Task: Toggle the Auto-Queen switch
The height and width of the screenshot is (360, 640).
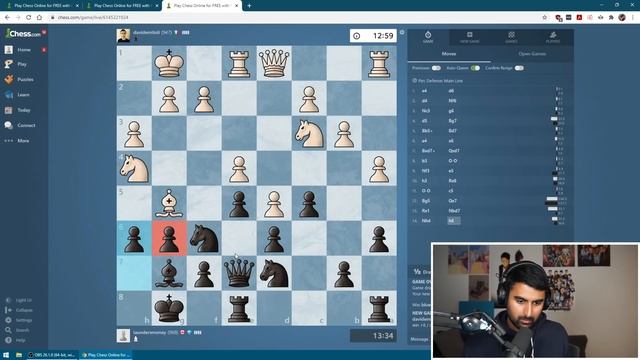Action: click(475, 68)
